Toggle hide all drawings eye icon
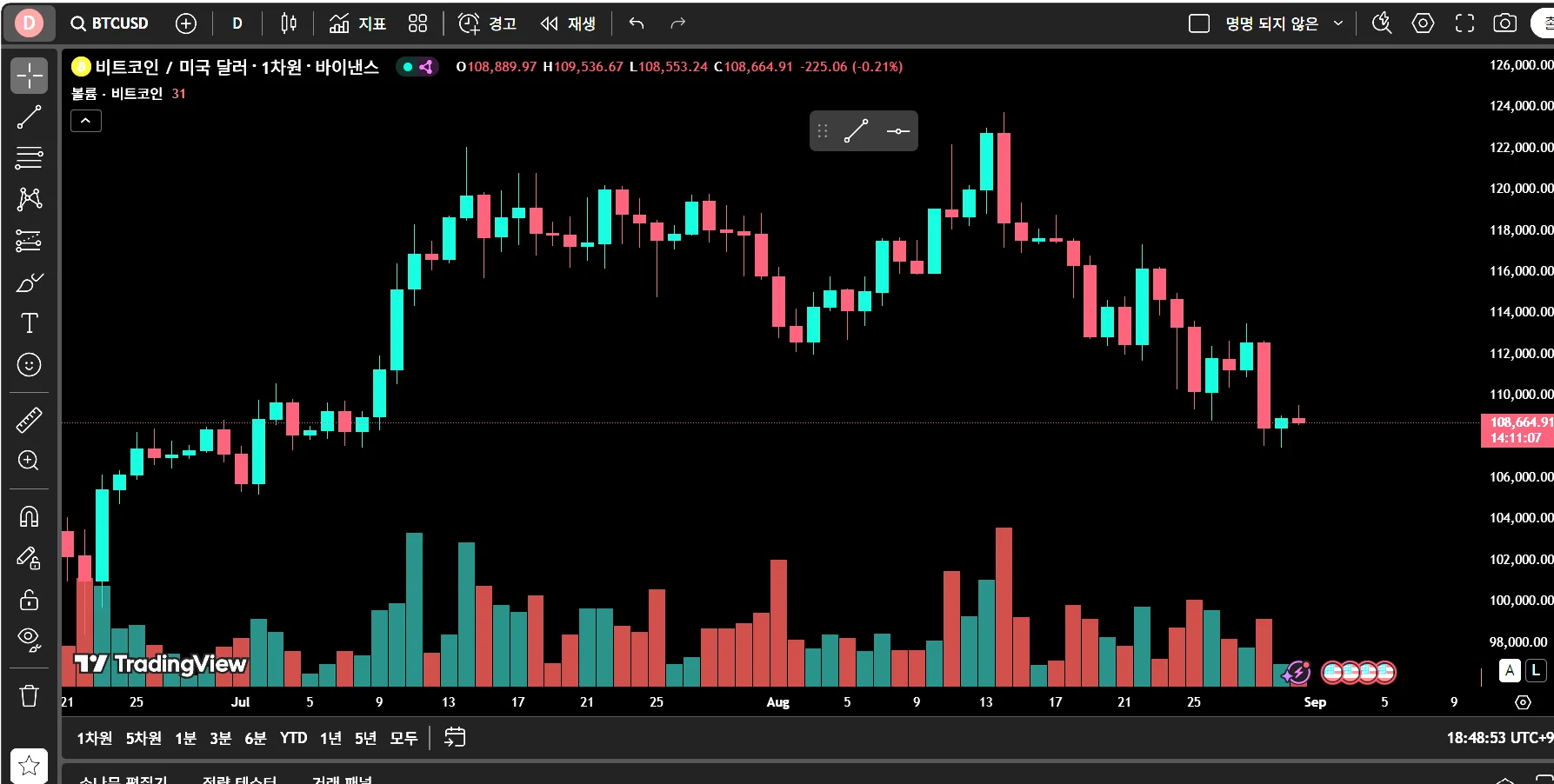1554x784 pixels. click(29, 641)
